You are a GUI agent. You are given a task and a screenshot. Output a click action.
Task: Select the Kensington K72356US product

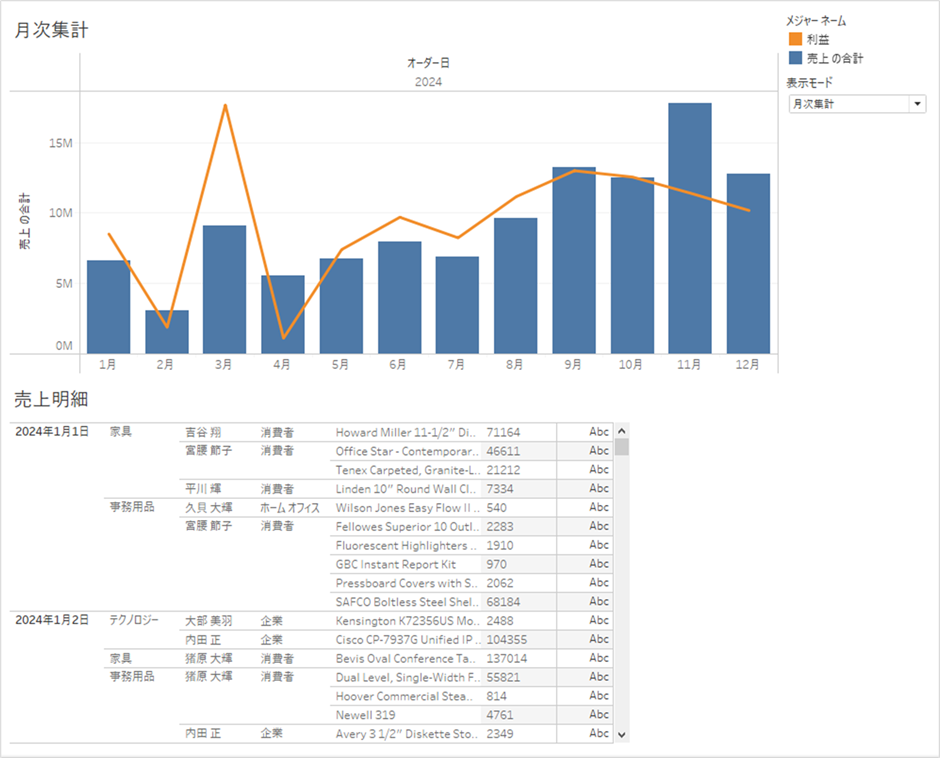[407, 621]
